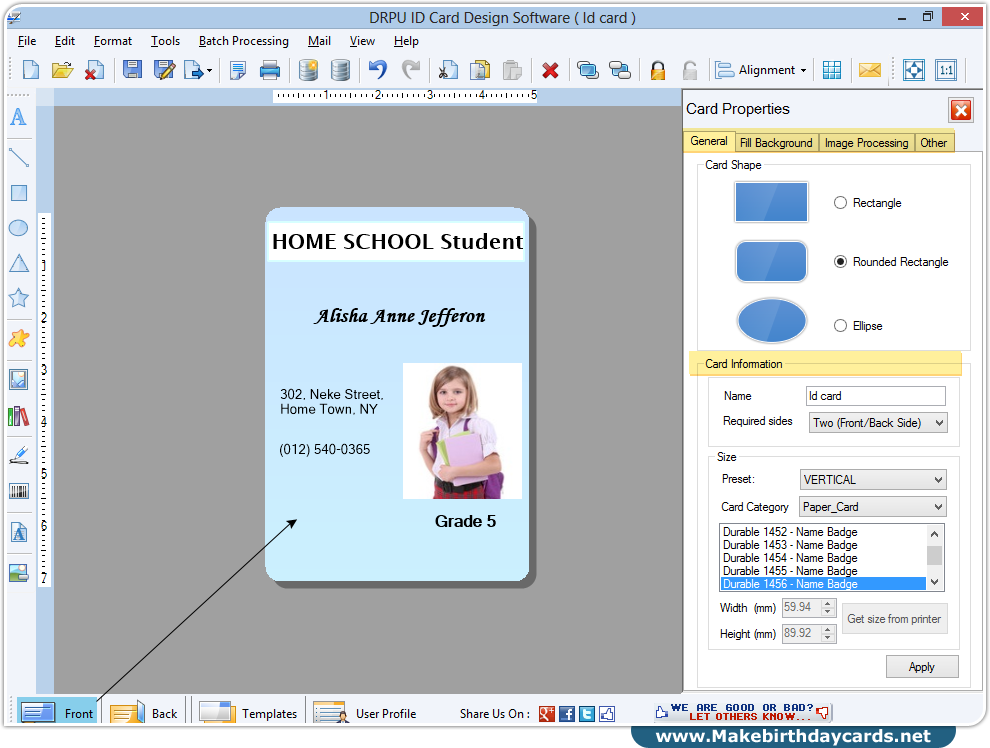990x748 pixels.
Task: Select the Line drawing tool
Action: pos(19,157)
